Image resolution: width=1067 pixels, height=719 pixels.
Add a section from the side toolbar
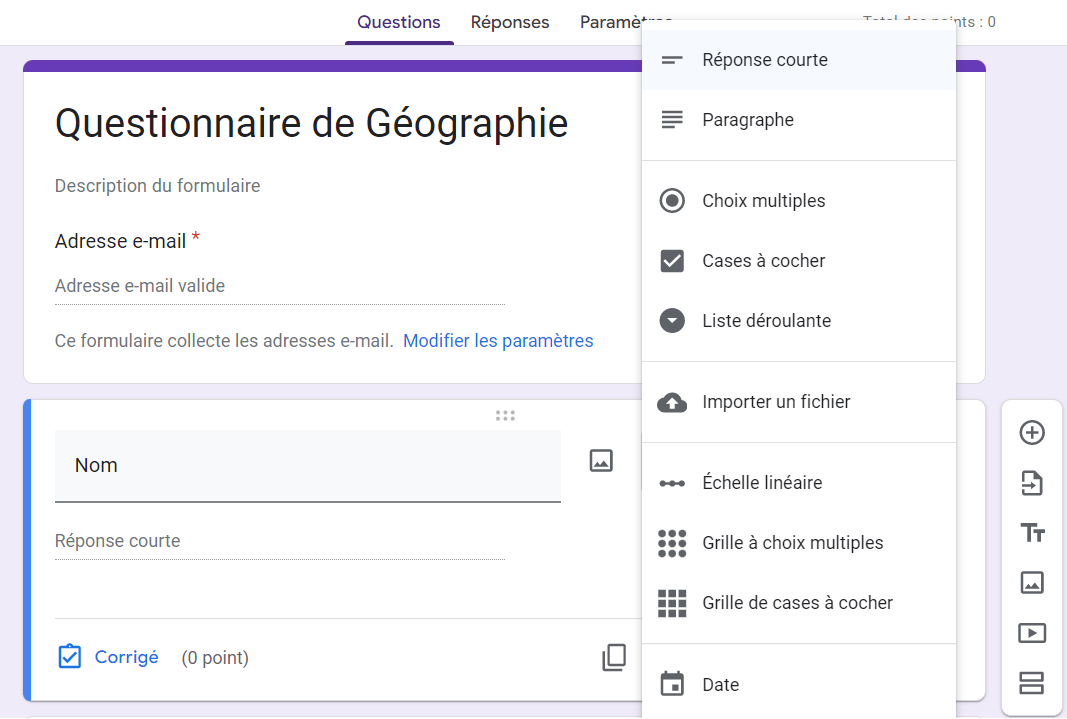point(1031,683)
